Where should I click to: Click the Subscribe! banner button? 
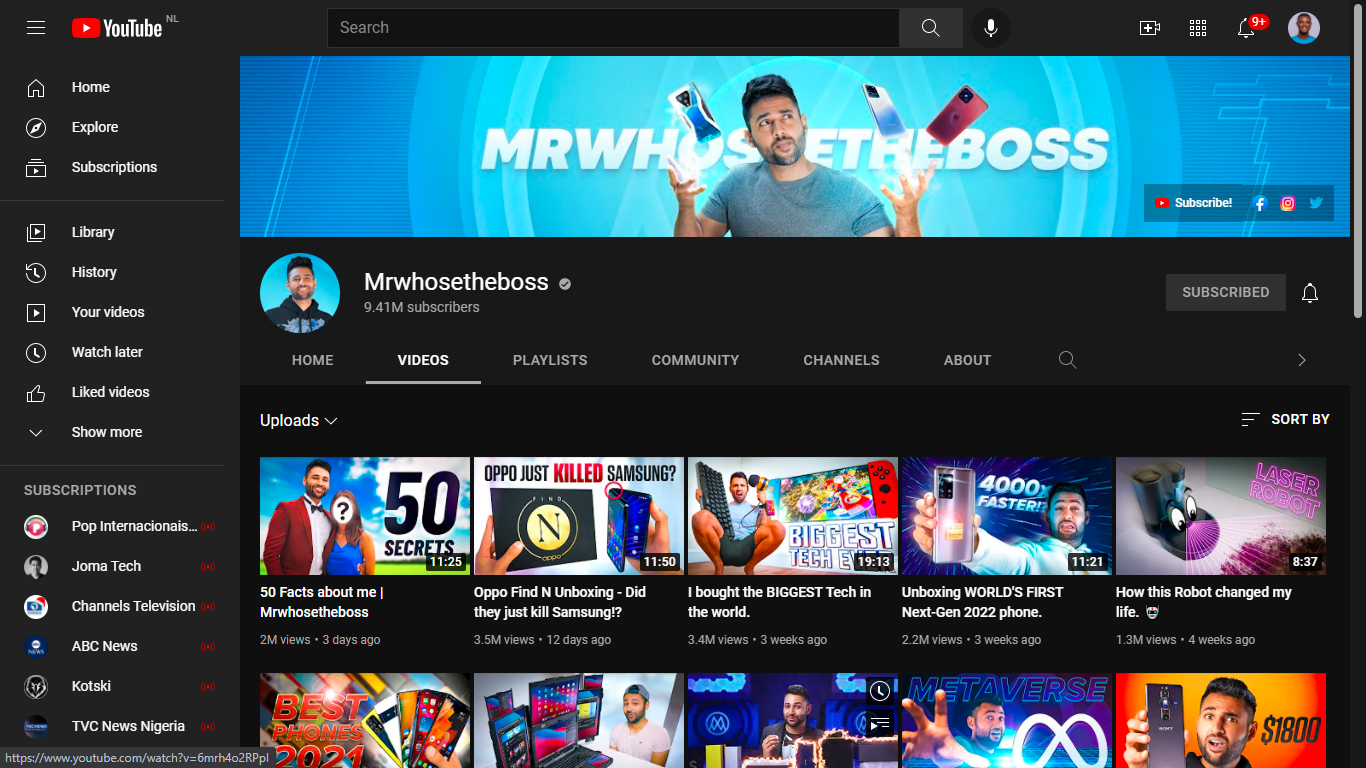point(1194,203)
